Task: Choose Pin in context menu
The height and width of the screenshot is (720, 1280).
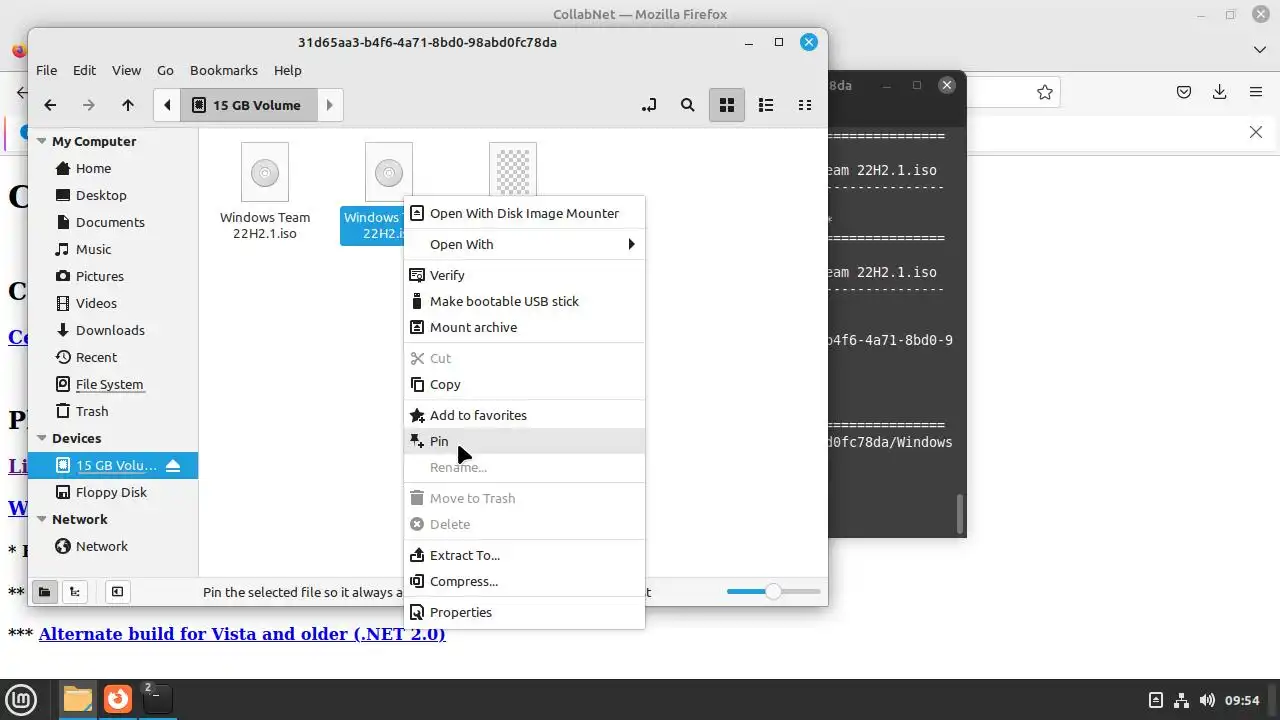Action: tap(524, 441)
